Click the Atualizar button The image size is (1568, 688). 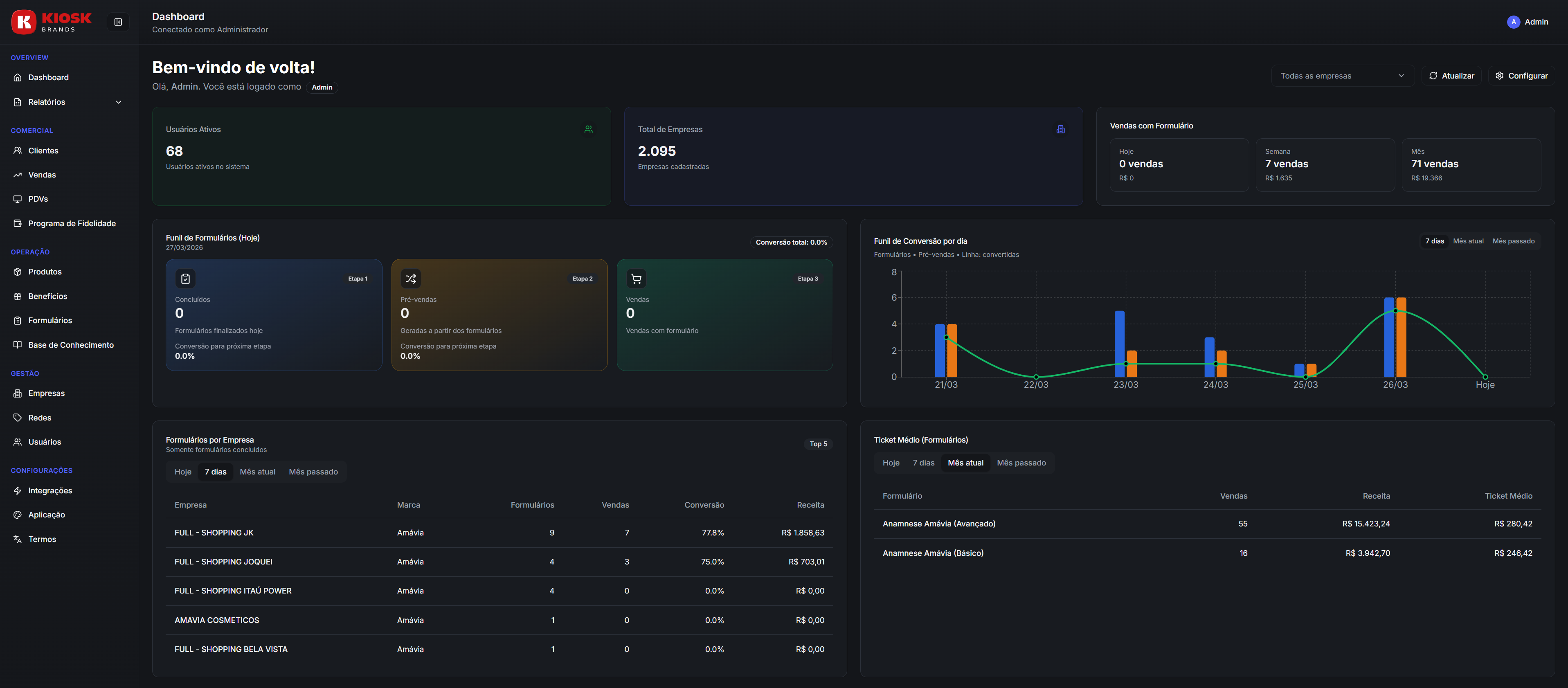tap(1451, 76)
